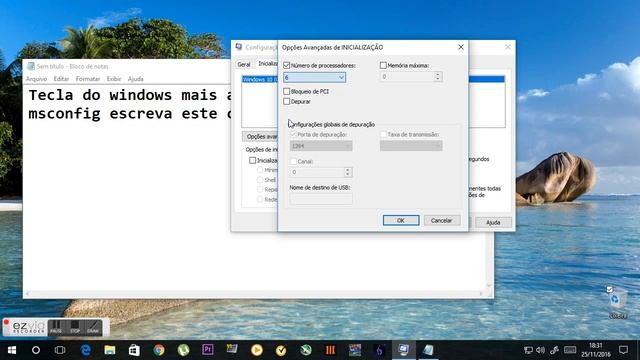640x360 pixels.
Task: Open the Editar menu in Notepad
Action: (x=61, y=79)
